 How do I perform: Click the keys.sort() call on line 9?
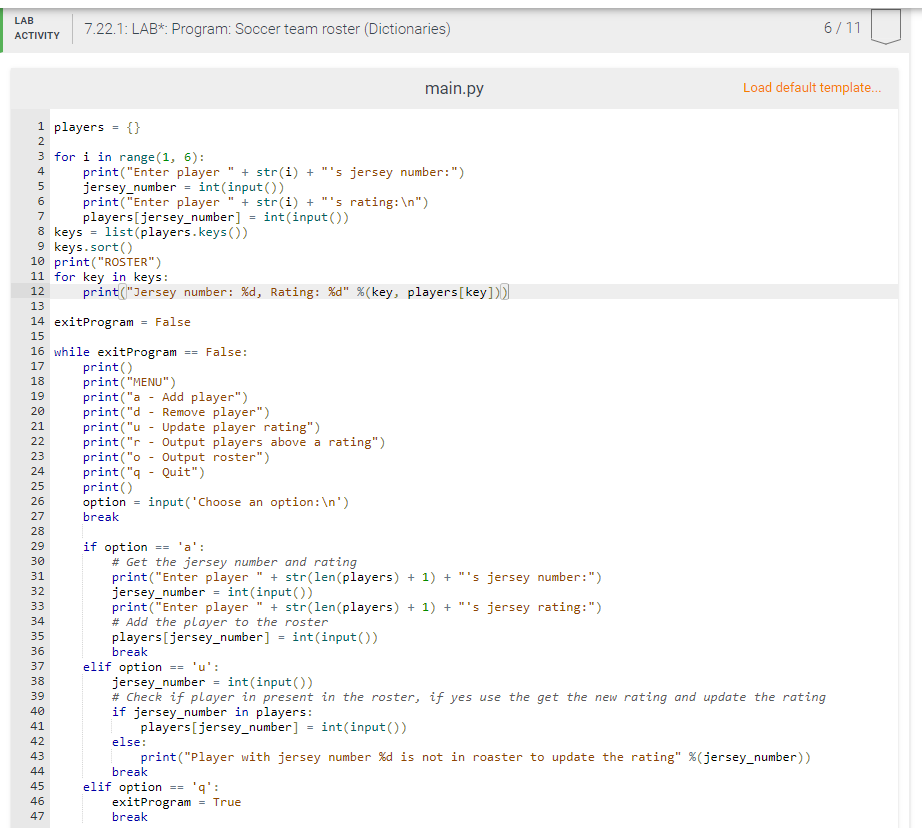coord(104,246)
